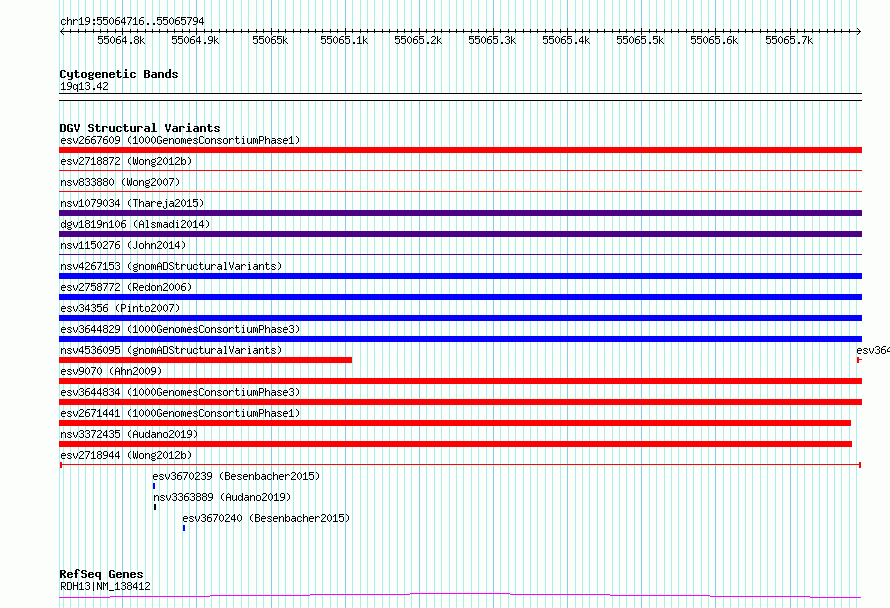890x608 pixels.
Task: Click the 55065.1k ruler tick label
Action: coord(344,40)
